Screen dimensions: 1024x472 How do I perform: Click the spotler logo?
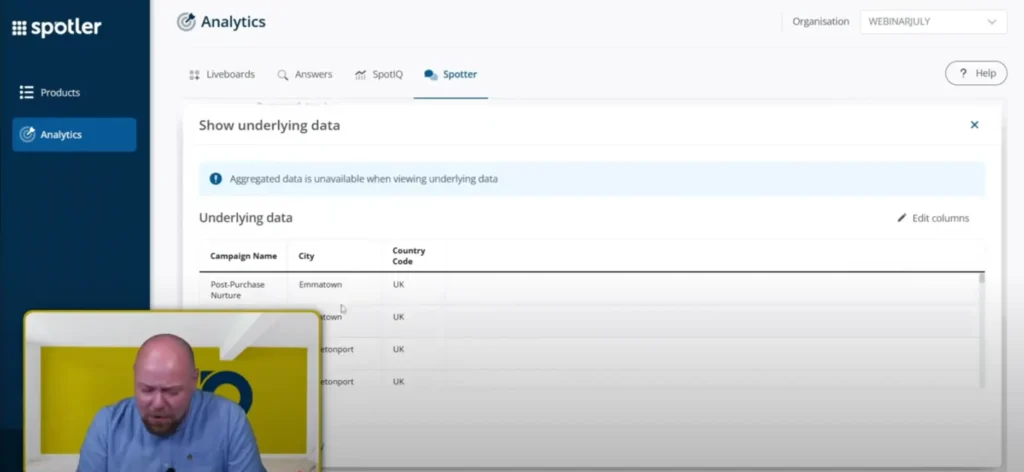[x=57, y=27]
